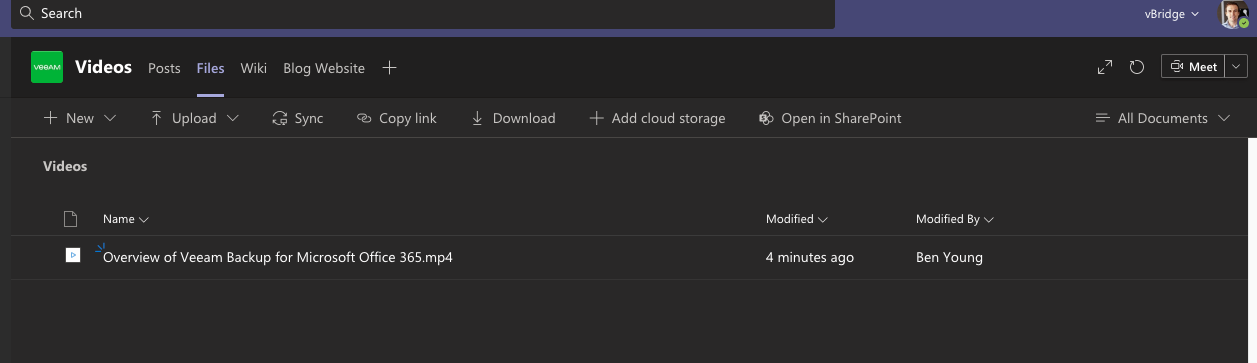Image resolution: width=1257 pixels, height=363 pixels.
Task: Open the Name column sort menu
Action: click(126, 219)
